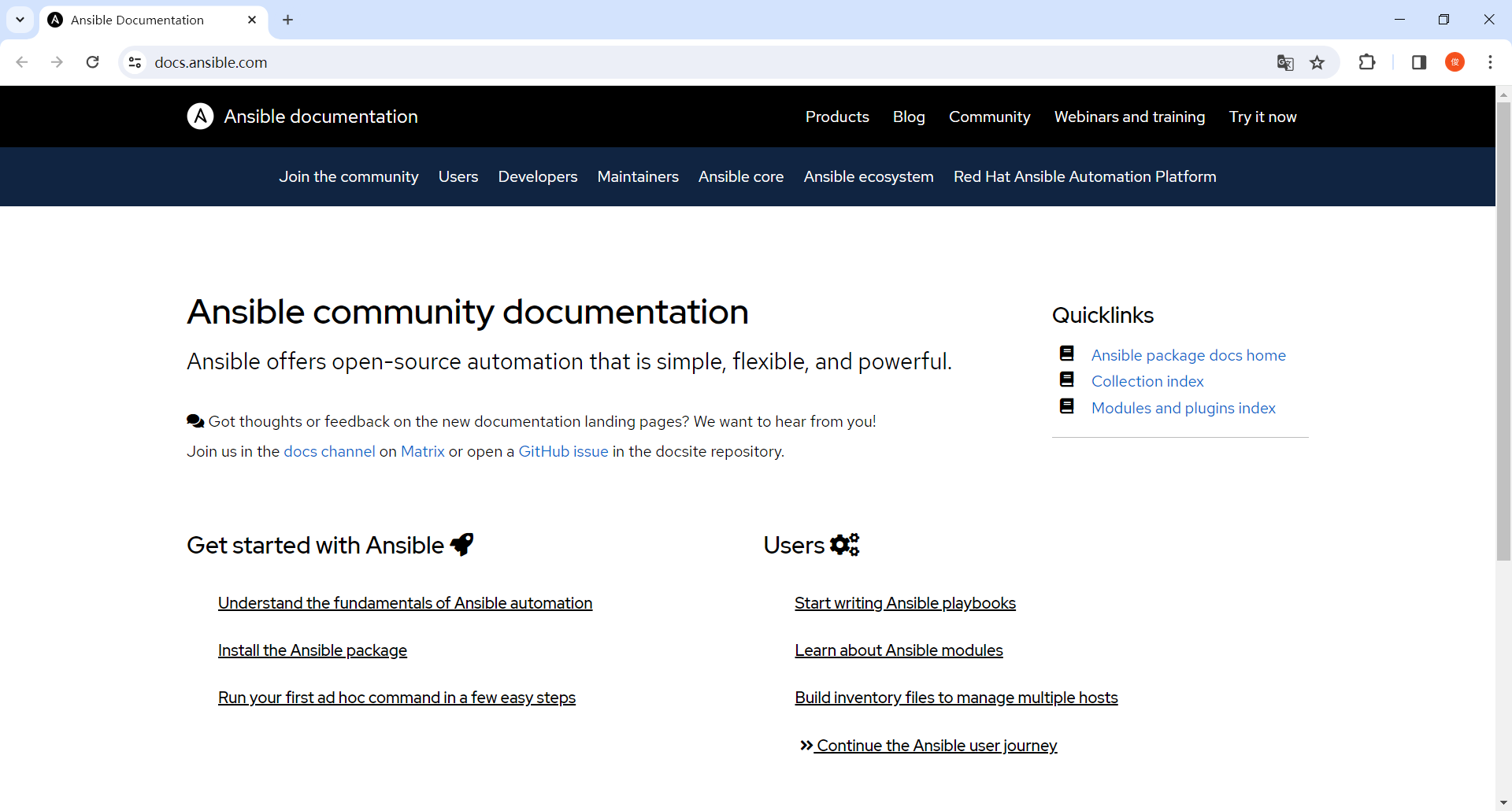This screenshot has height=811, width=1512.
Task: Click Continue the Ansible user journey
Action: coord(928,746)
